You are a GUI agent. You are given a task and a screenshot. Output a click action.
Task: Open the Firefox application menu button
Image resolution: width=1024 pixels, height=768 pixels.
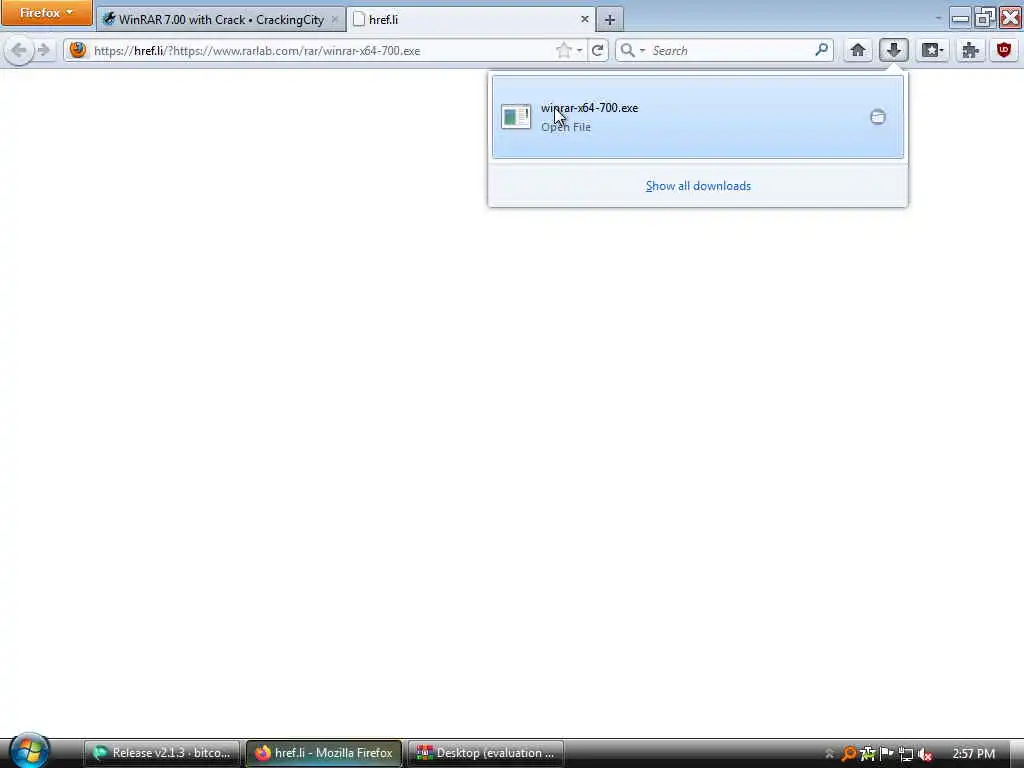pyautogui.click(x=46, y=12)
